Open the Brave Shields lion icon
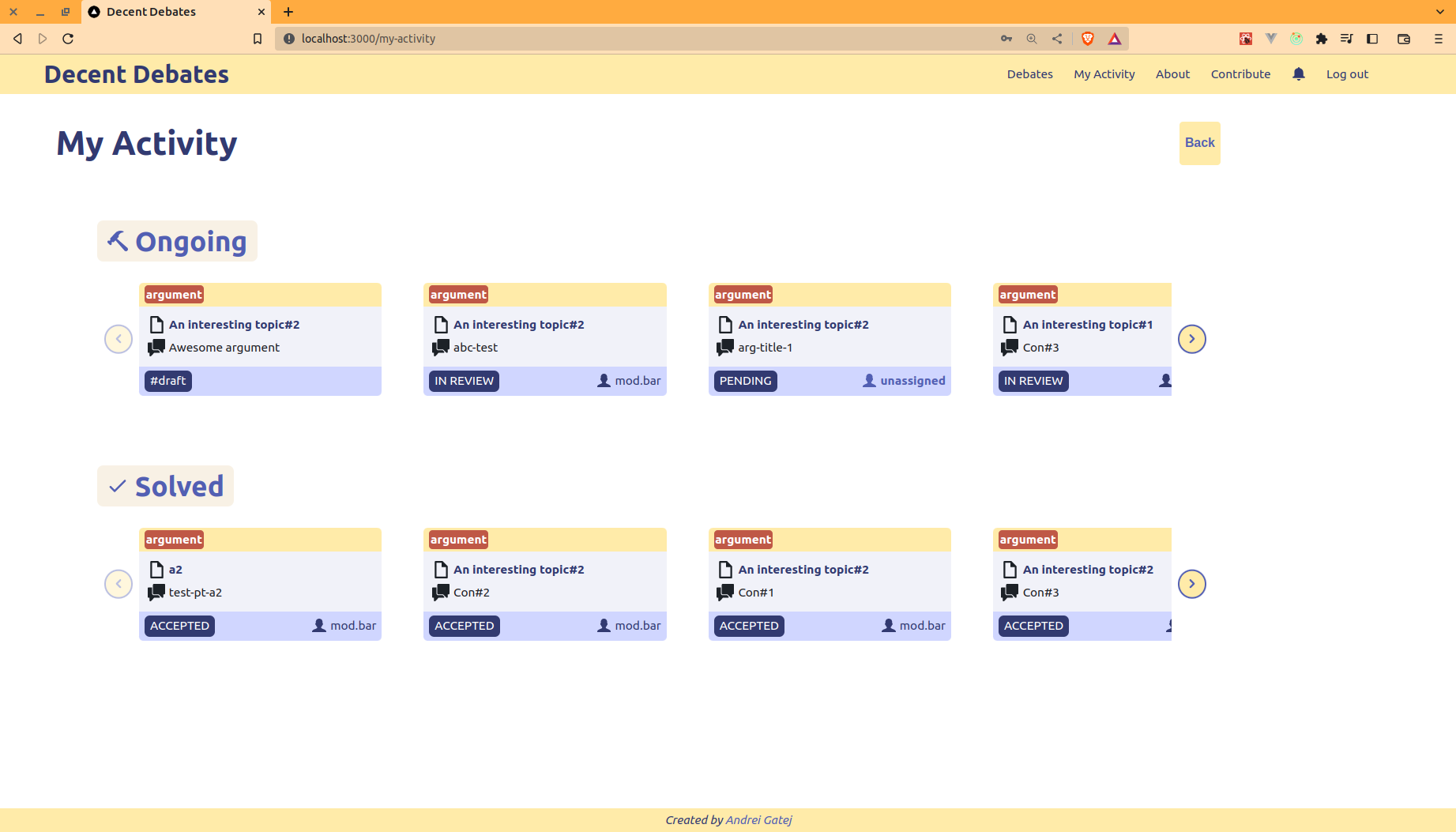Image resolution: width=1456 pixels, height=832 pixels. tap(1087, 39)
